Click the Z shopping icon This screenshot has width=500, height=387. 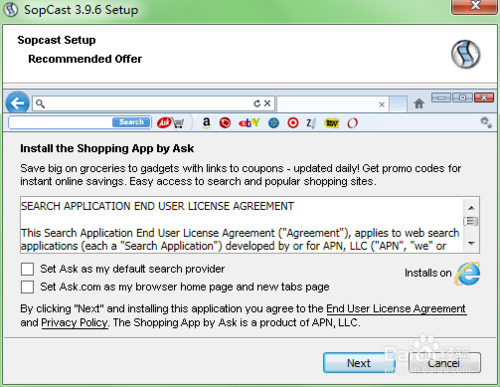click(x=311, y=123)
